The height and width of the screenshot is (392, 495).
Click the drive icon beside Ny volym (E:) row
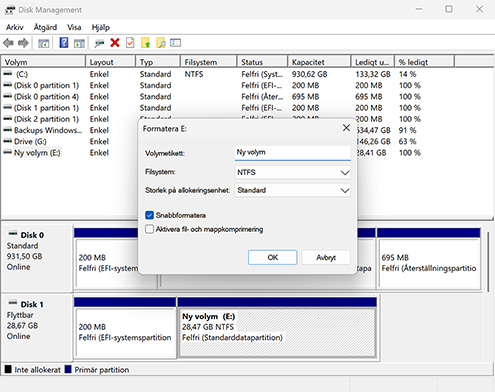(8, 152)
